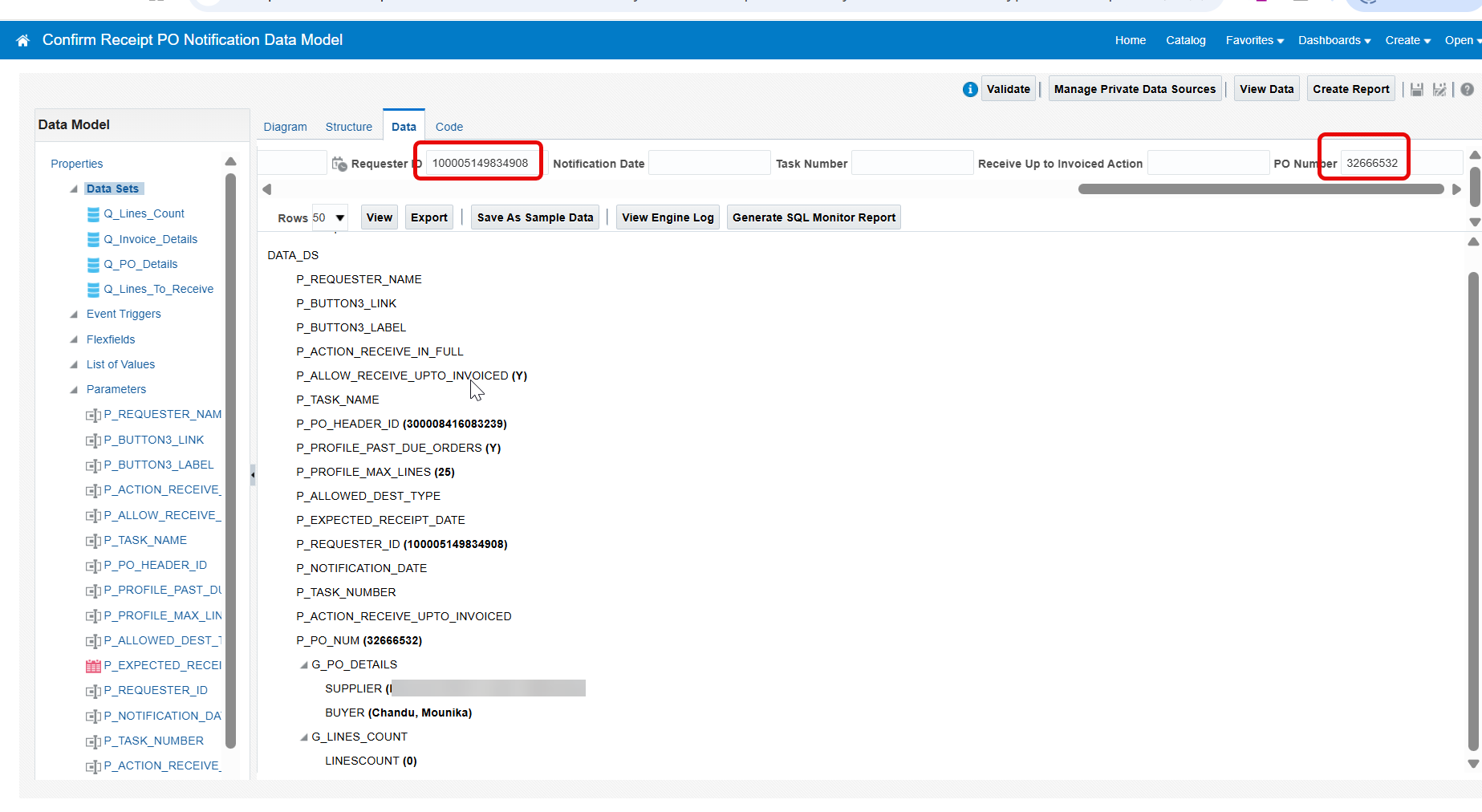Click the Notification Date input field
The image size is (1482, 812).
click(709, 163)
